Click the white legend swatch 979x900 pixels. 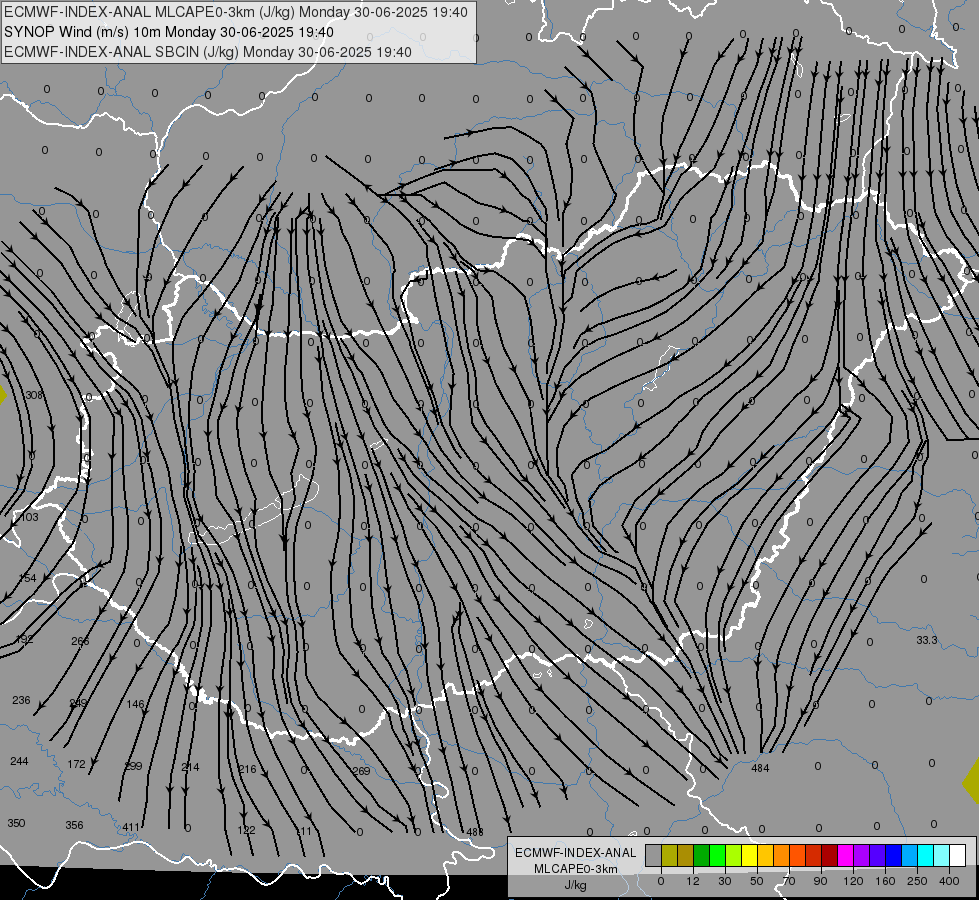tap(958, 855)
